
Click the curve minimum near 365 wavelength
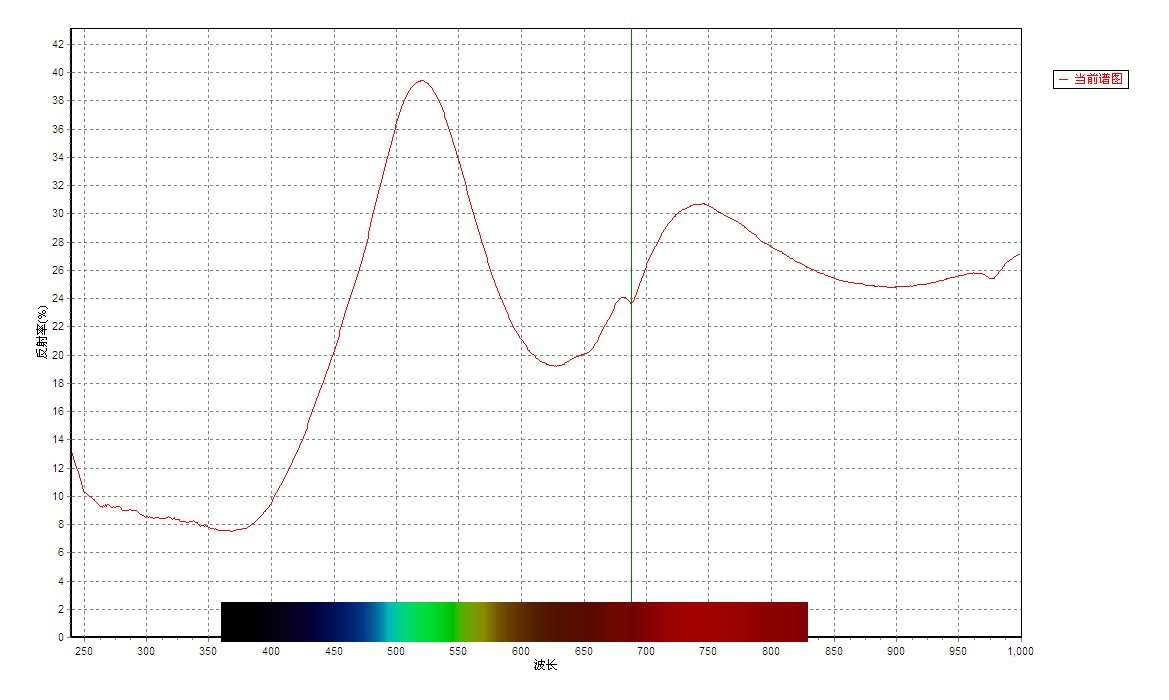pos(230,530)
